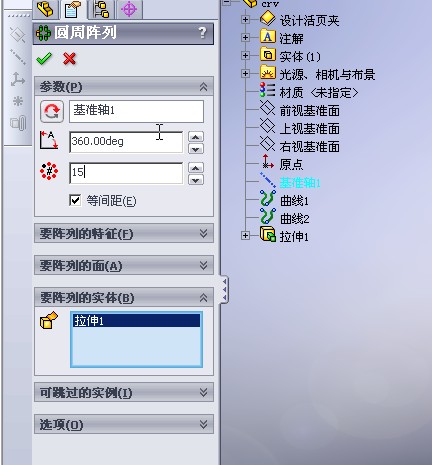Click the green checkmark to confirm pattern
432x465 pixels.
tap(44, 59)
